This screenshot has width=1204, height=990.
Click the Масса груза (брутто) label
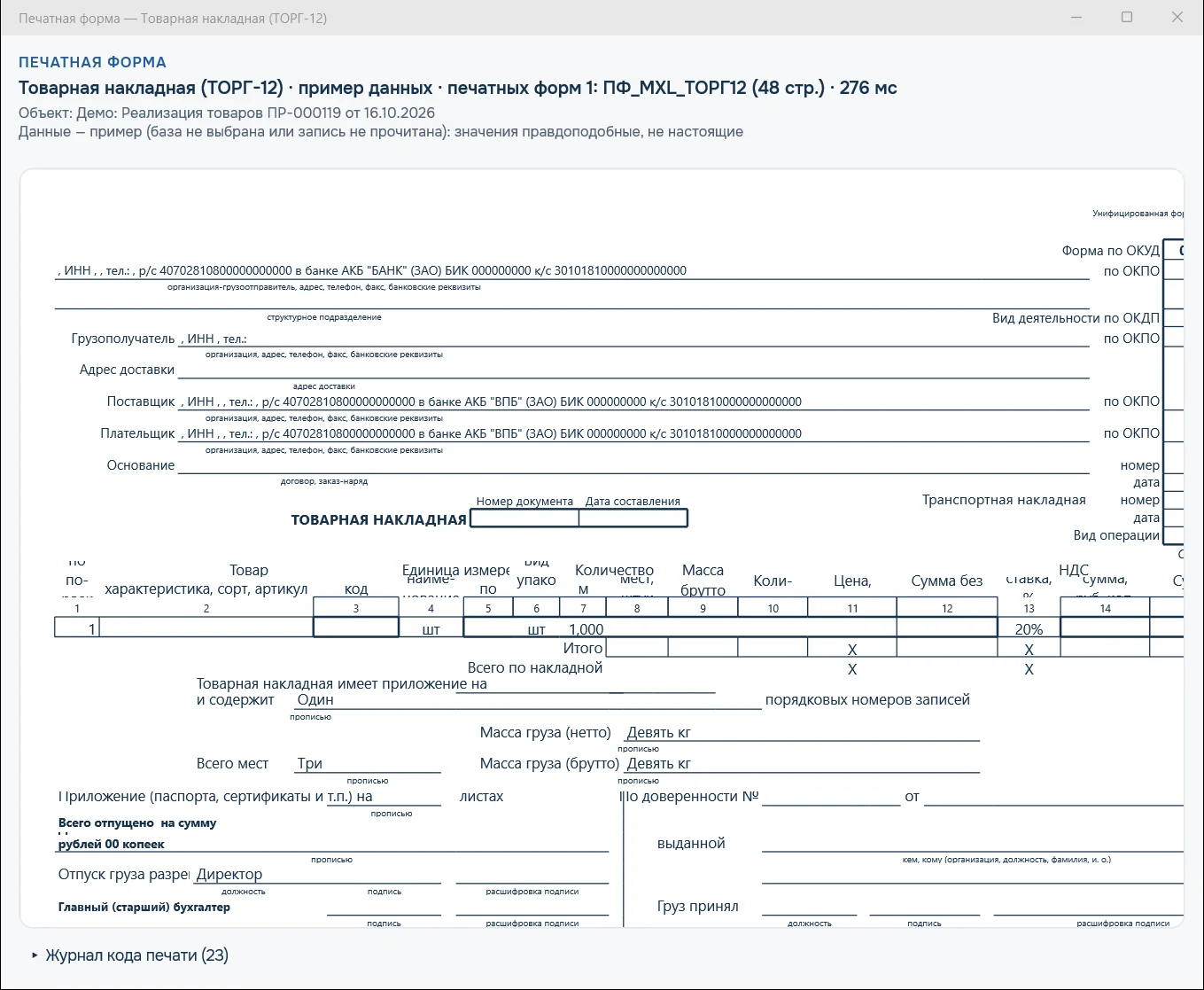click(549, 764)
